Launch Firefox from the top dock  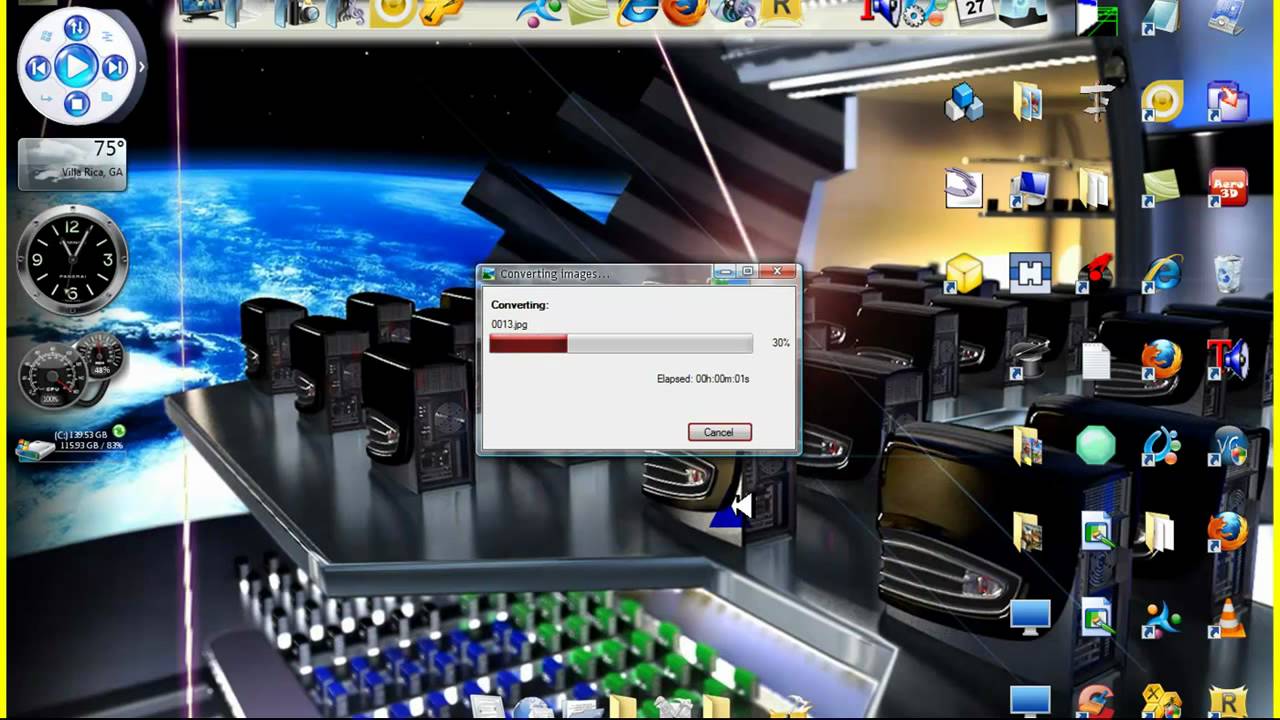point(685,11)
